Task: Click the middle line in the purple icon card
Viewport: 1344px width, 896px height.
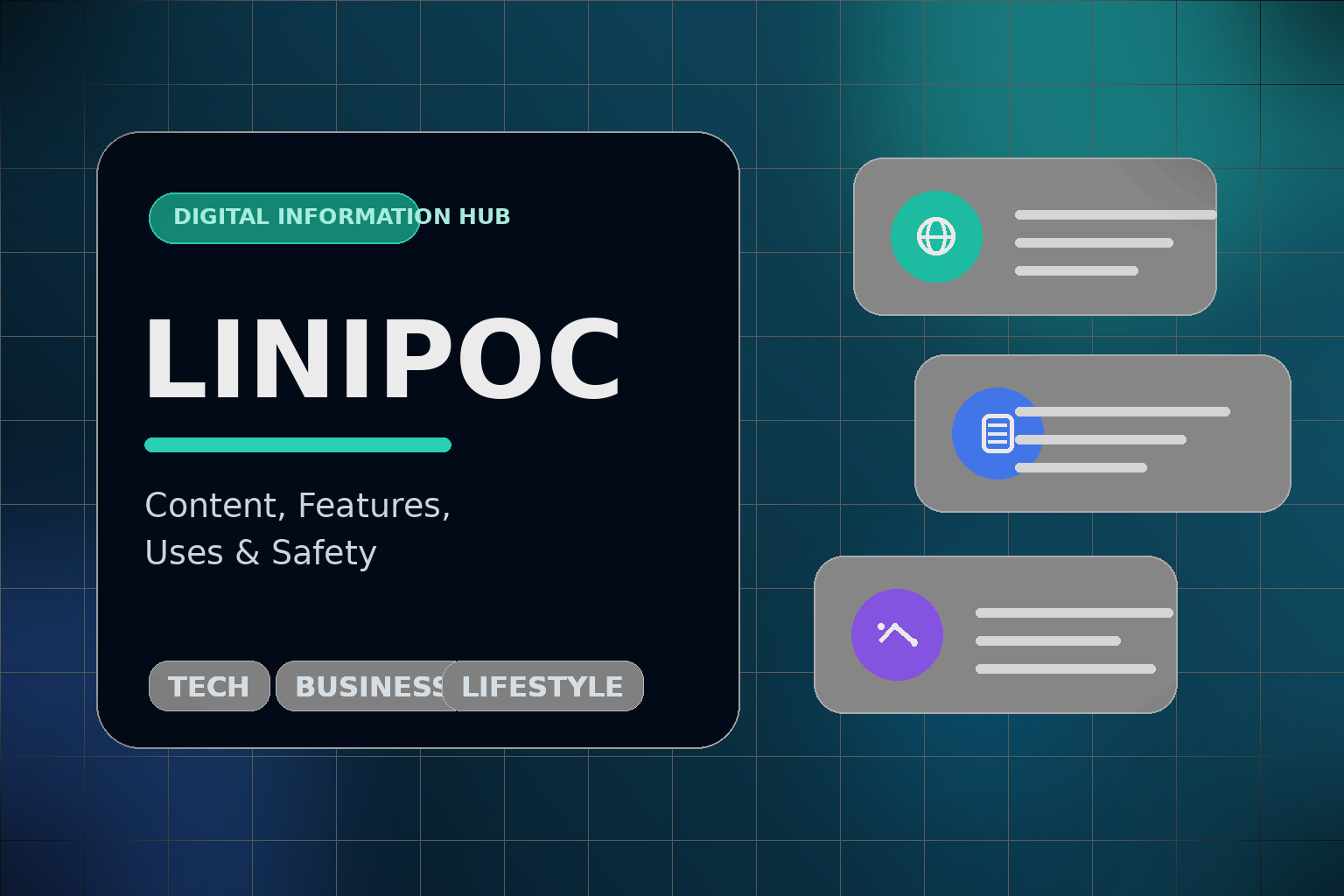Action: click(1048, 641)
